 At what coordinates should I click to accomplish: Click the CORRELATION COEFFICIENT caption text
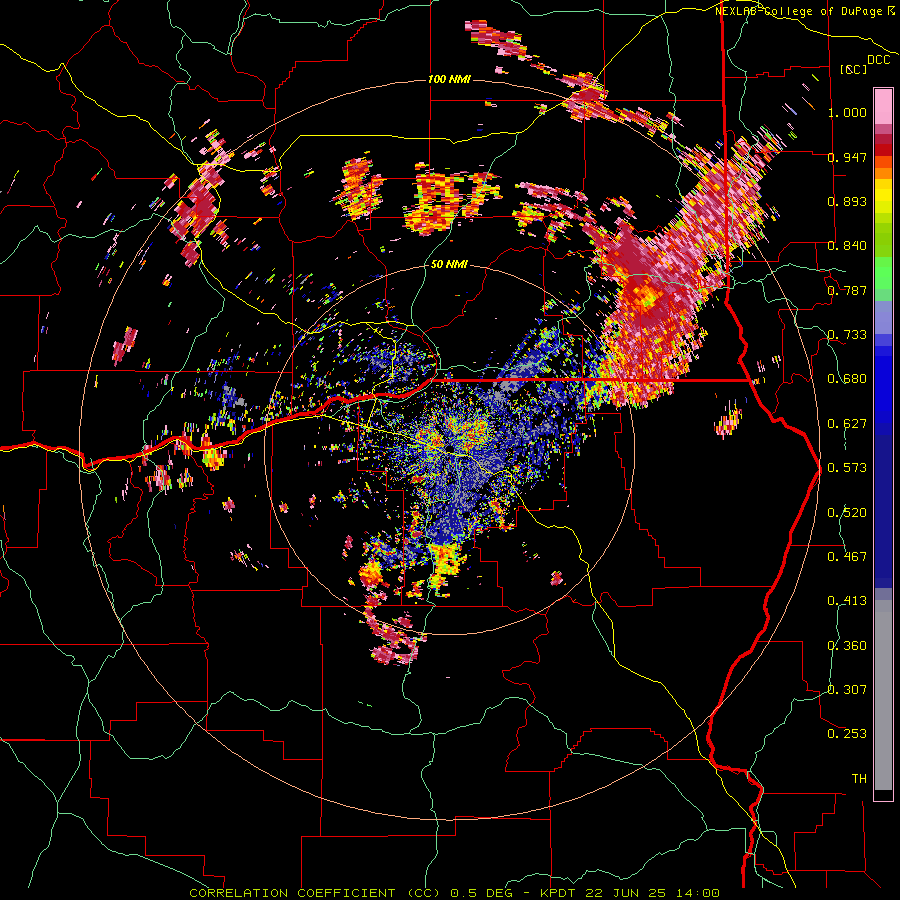coord(292,893)
